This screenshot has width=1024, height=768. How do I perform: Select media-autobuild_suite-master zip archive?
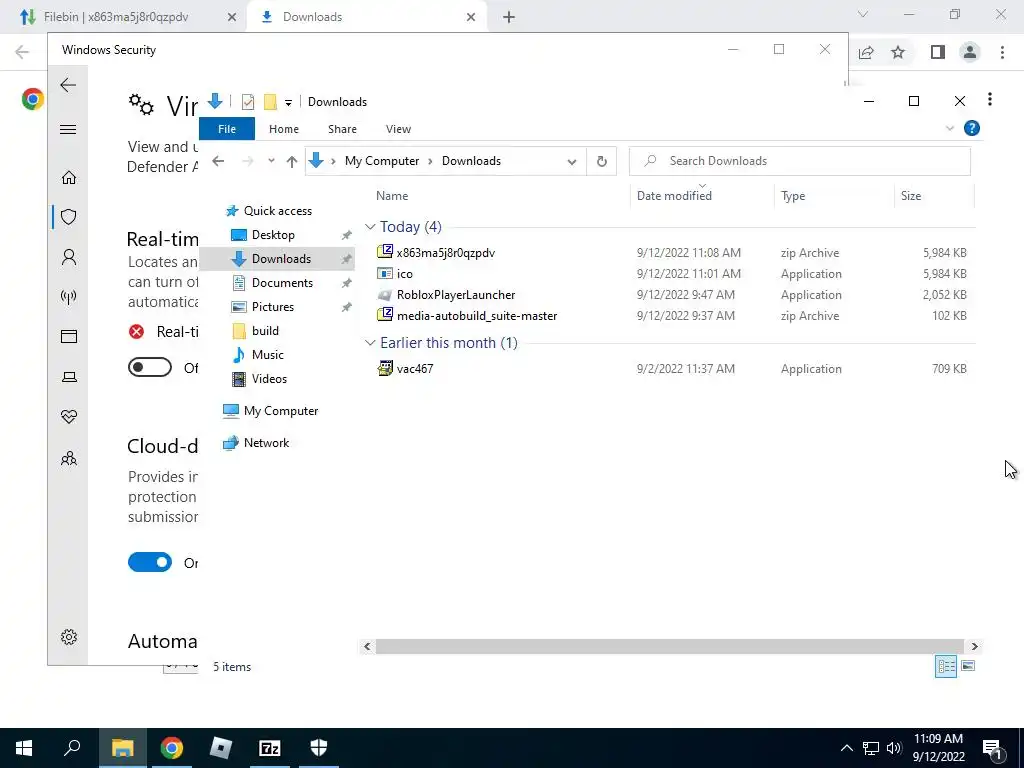click(x=477, y=315)
